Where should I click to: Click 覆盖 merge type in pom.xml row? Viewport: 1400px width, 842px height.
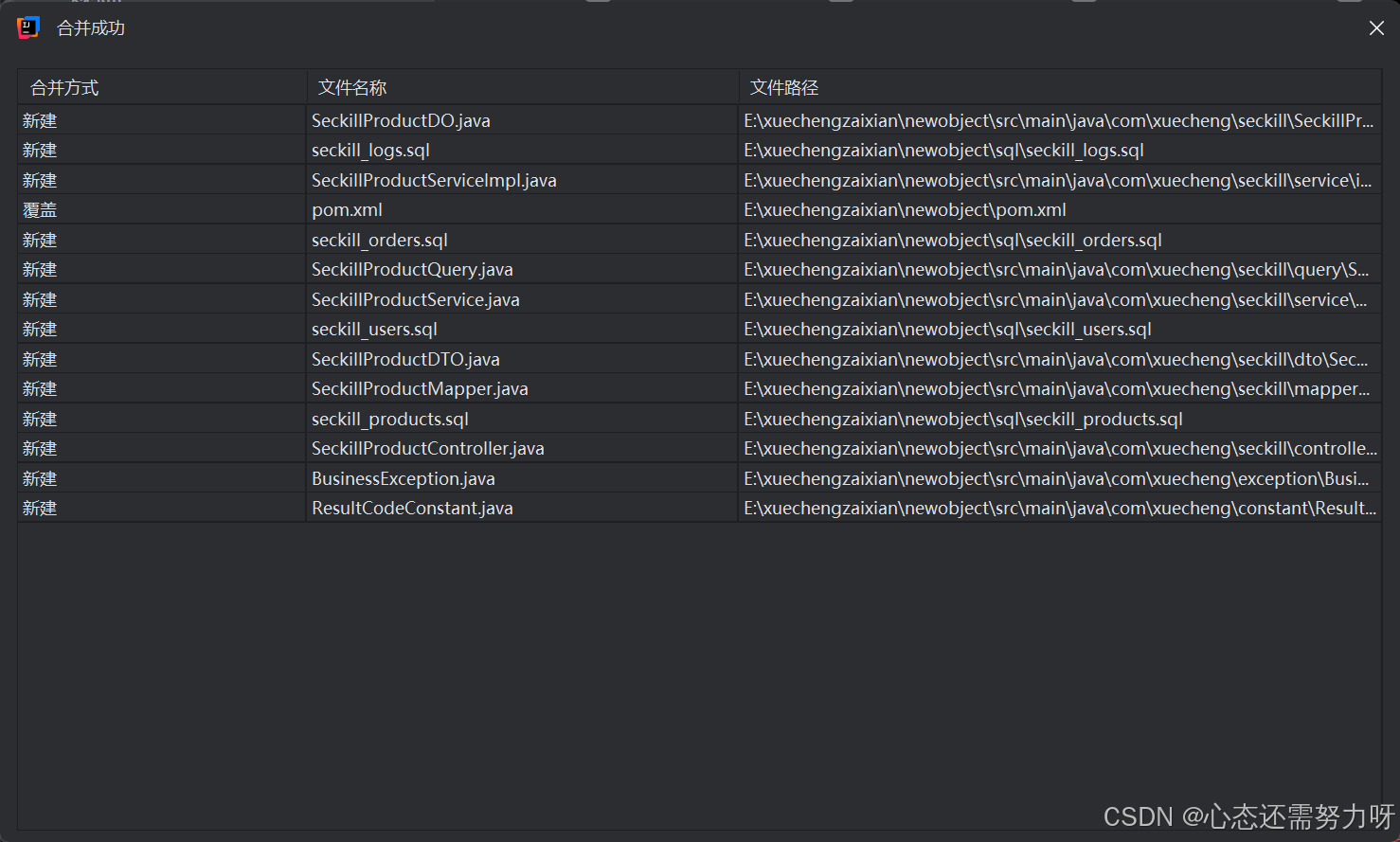tap(40, 209)
